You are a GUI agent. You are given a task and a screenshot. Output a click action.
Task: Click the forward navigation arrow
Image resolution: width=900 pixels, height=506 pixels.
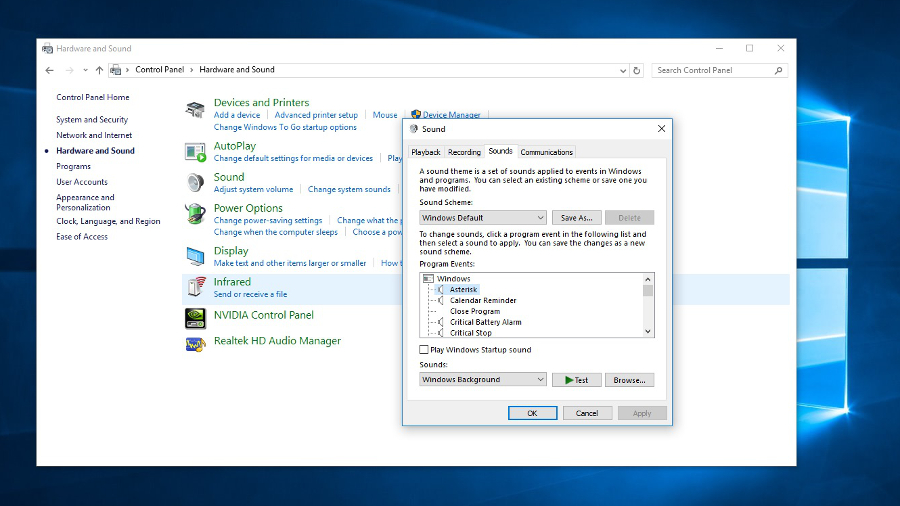[x=69, y=70]
